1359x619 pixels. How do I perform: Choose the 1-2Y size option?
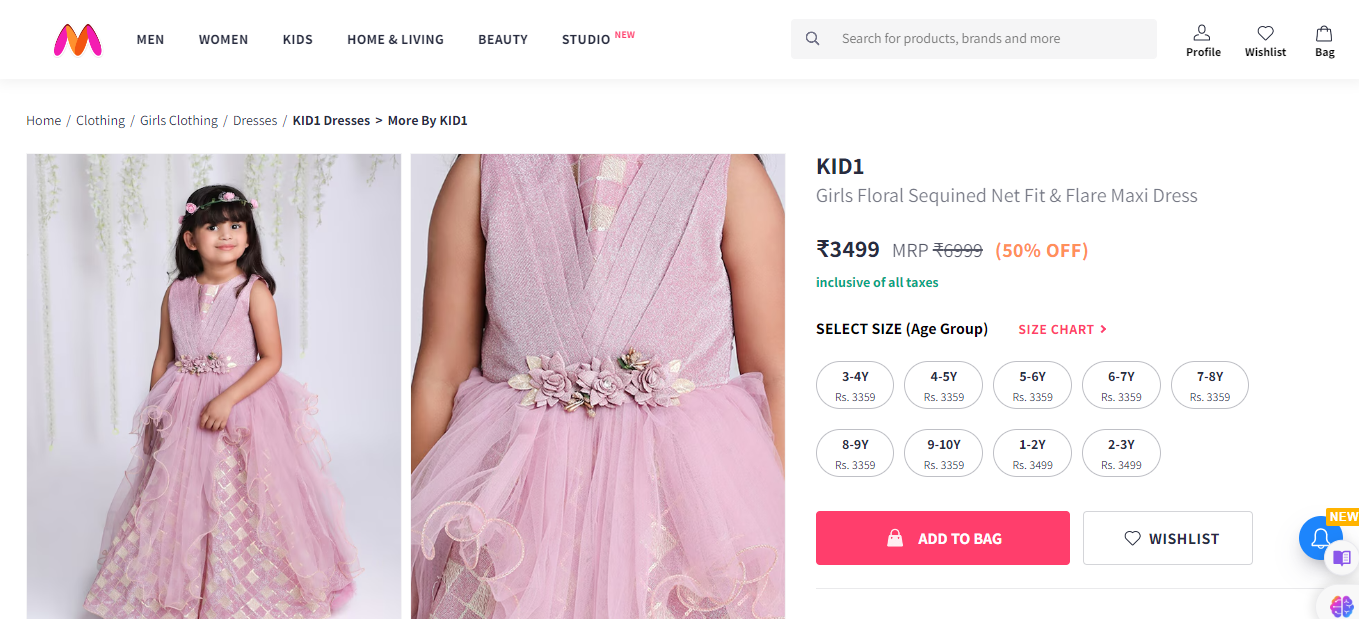pos(1032,453)
